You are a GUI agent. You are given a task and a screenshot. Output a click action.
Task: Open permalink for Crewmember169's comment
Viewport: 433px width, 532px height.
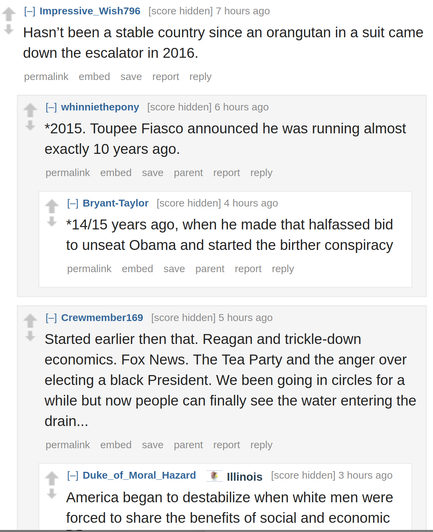point(68,445)
